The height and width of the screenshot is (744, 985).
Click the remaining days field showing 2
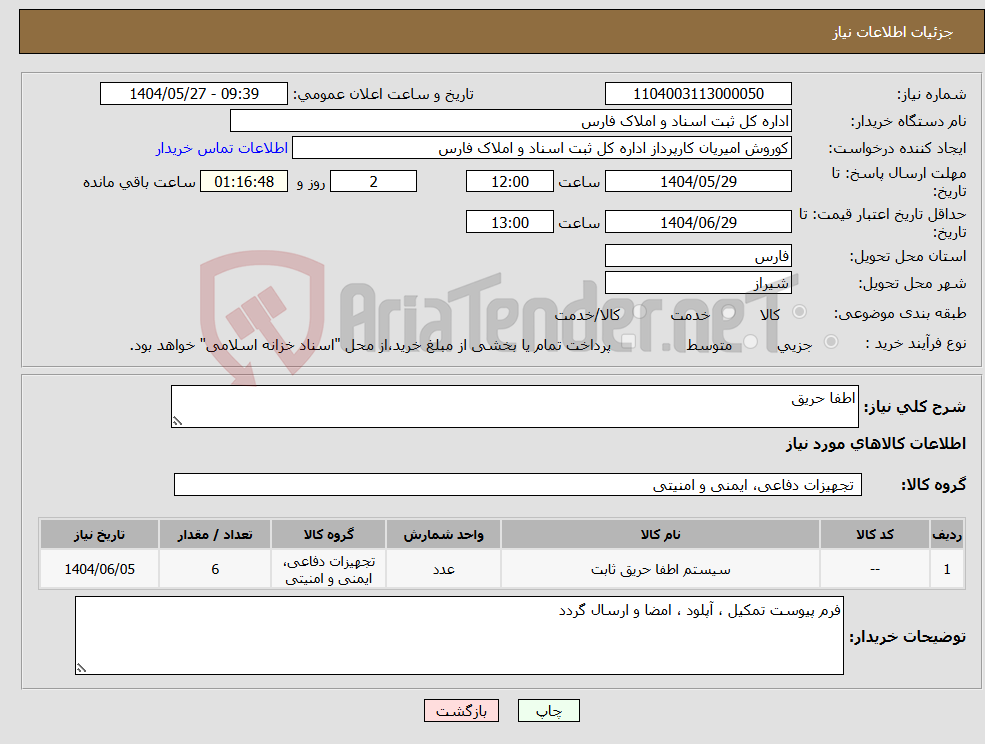tap(373, 182)
